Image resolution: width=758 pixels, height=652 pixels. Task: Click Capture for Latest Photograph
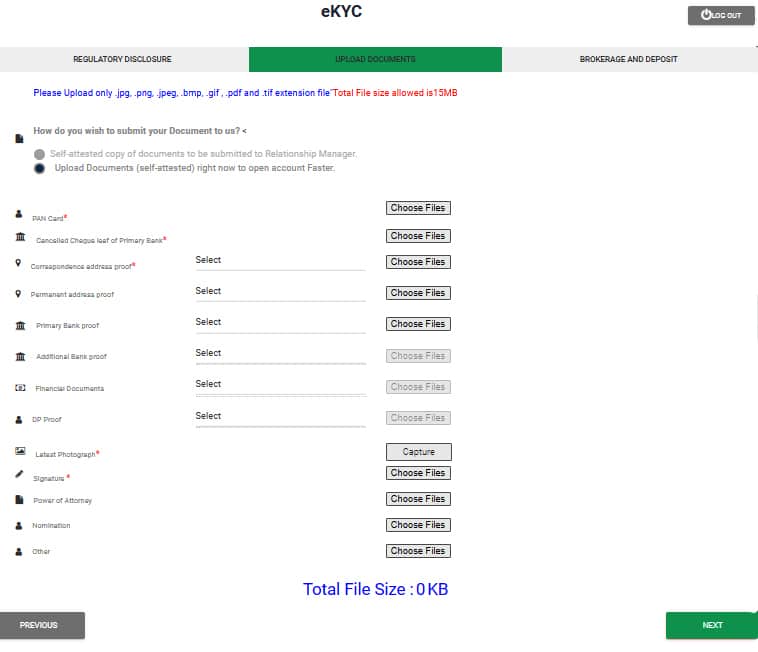419,452
